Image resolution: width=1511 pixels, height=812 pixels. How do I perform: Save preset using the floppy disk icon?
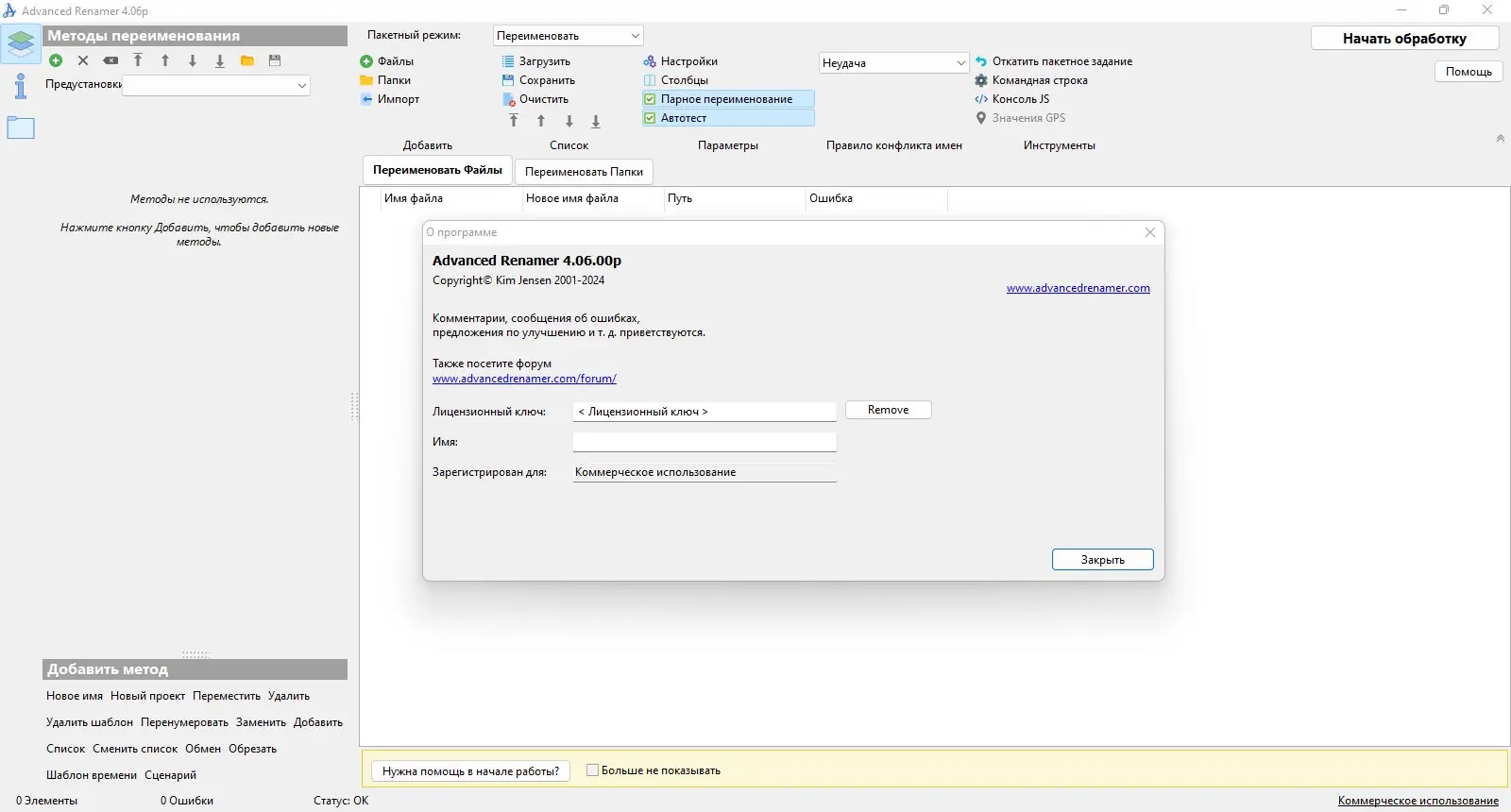point(275,60)
